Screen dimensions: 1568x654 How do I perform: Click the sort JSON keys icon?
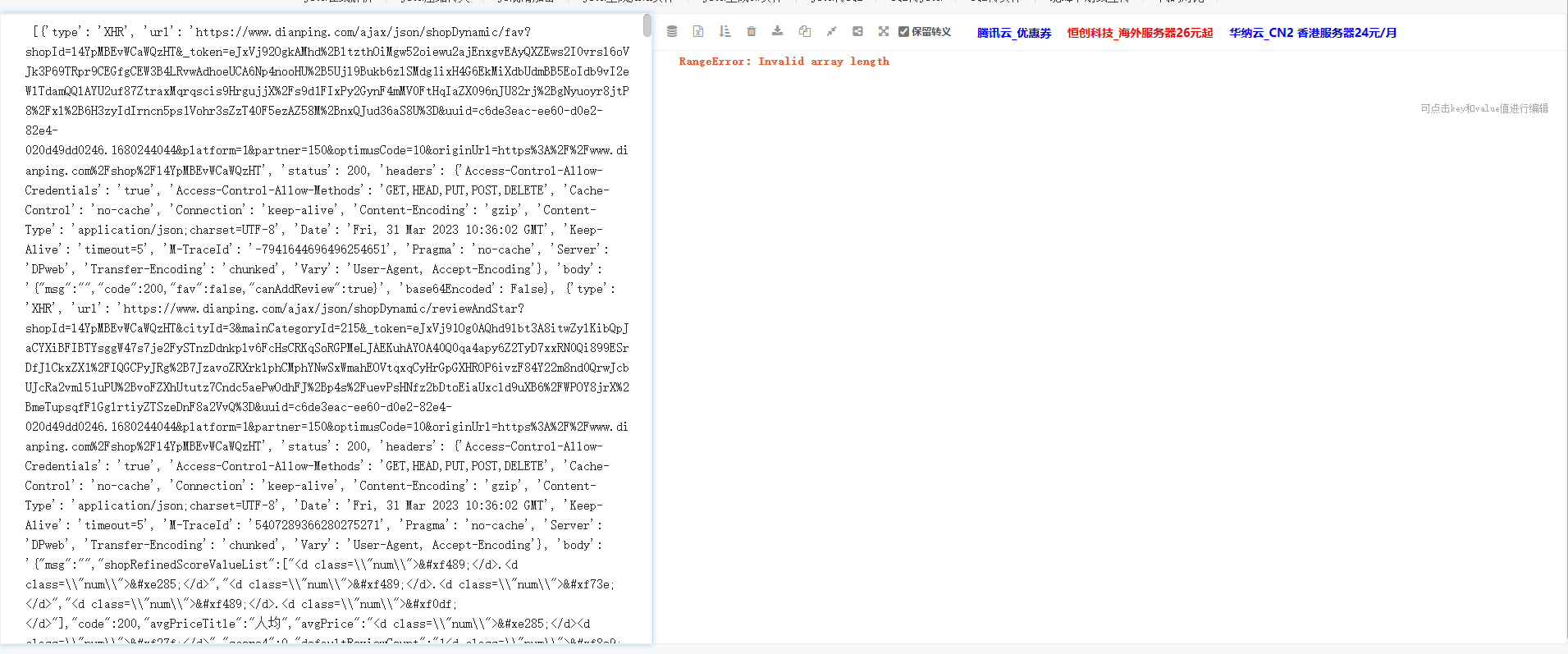[725, 32]
